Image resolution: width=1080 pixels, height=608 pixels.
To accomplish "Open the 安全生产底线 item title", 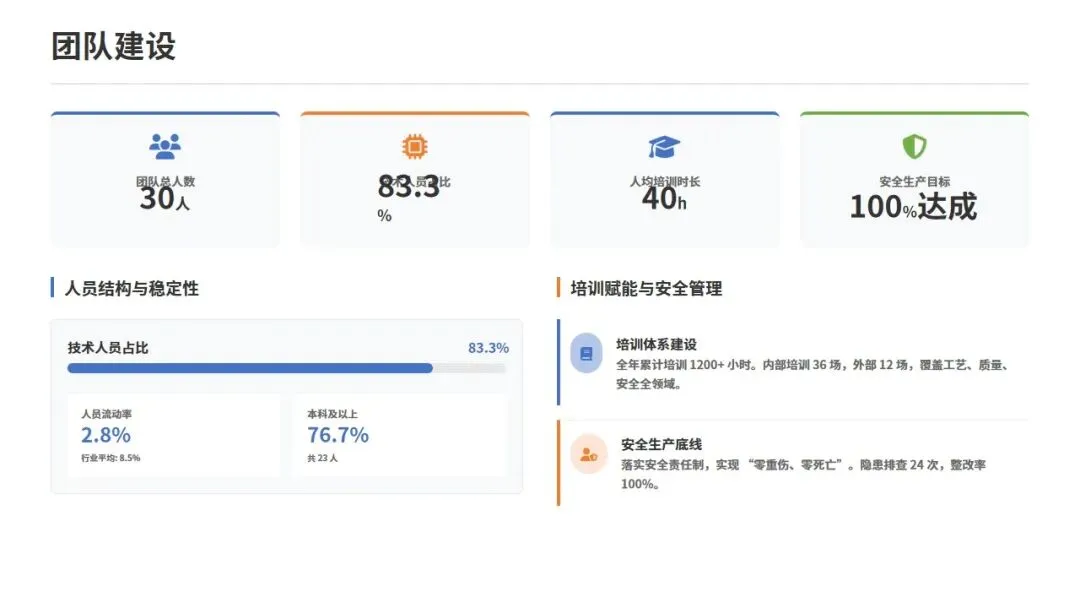I will pyautogui.click(x=661, y=444).
